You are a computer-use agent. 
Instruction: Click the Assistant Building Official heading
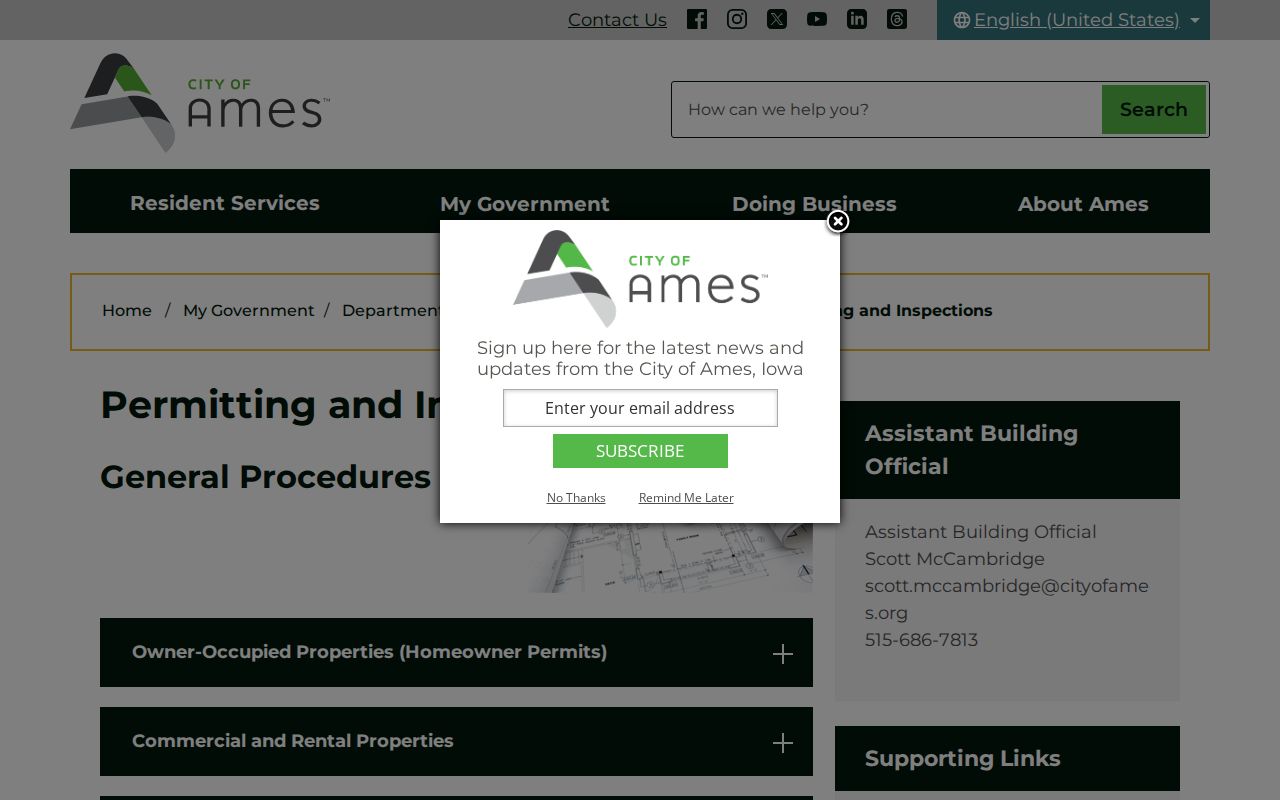tap(971, 450)
